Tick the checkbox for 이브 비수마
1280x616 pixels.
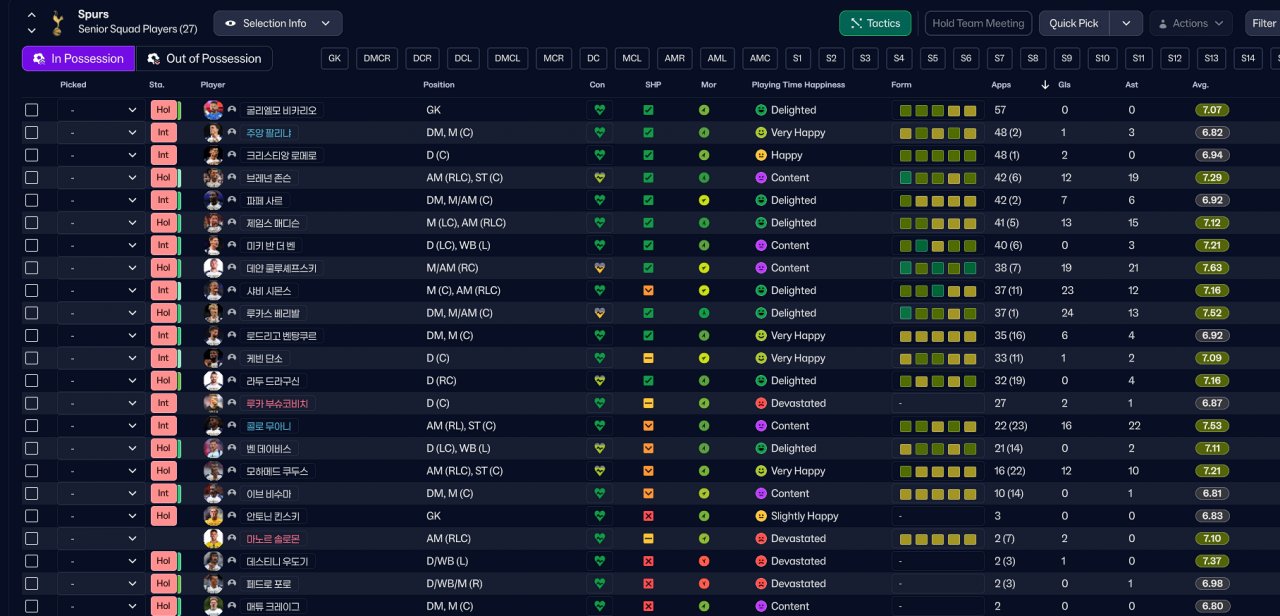[31, 493]
